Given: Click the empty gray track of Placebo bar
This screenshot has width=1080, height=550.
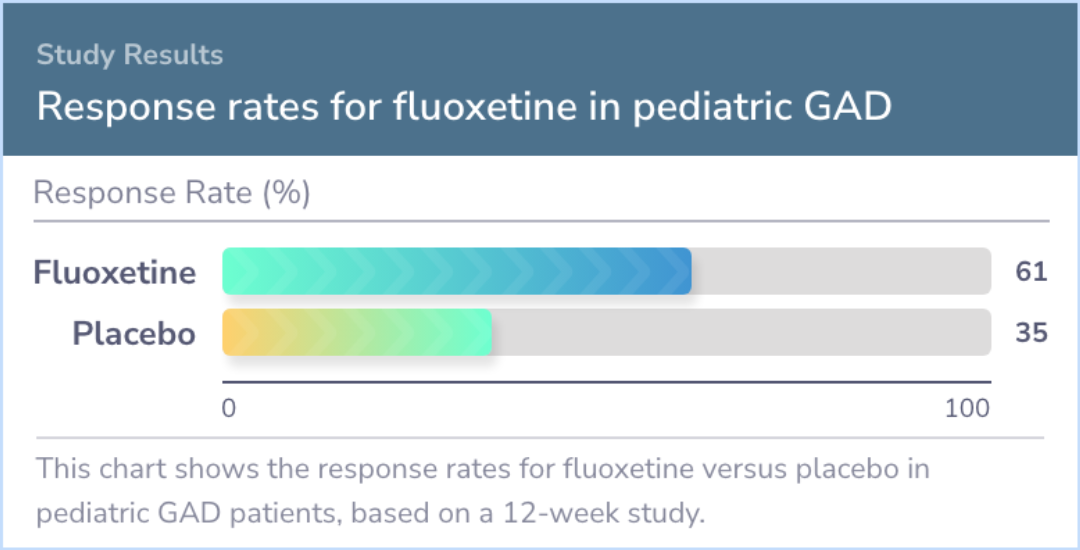Looking at the screenshot, I should [741, 332].
